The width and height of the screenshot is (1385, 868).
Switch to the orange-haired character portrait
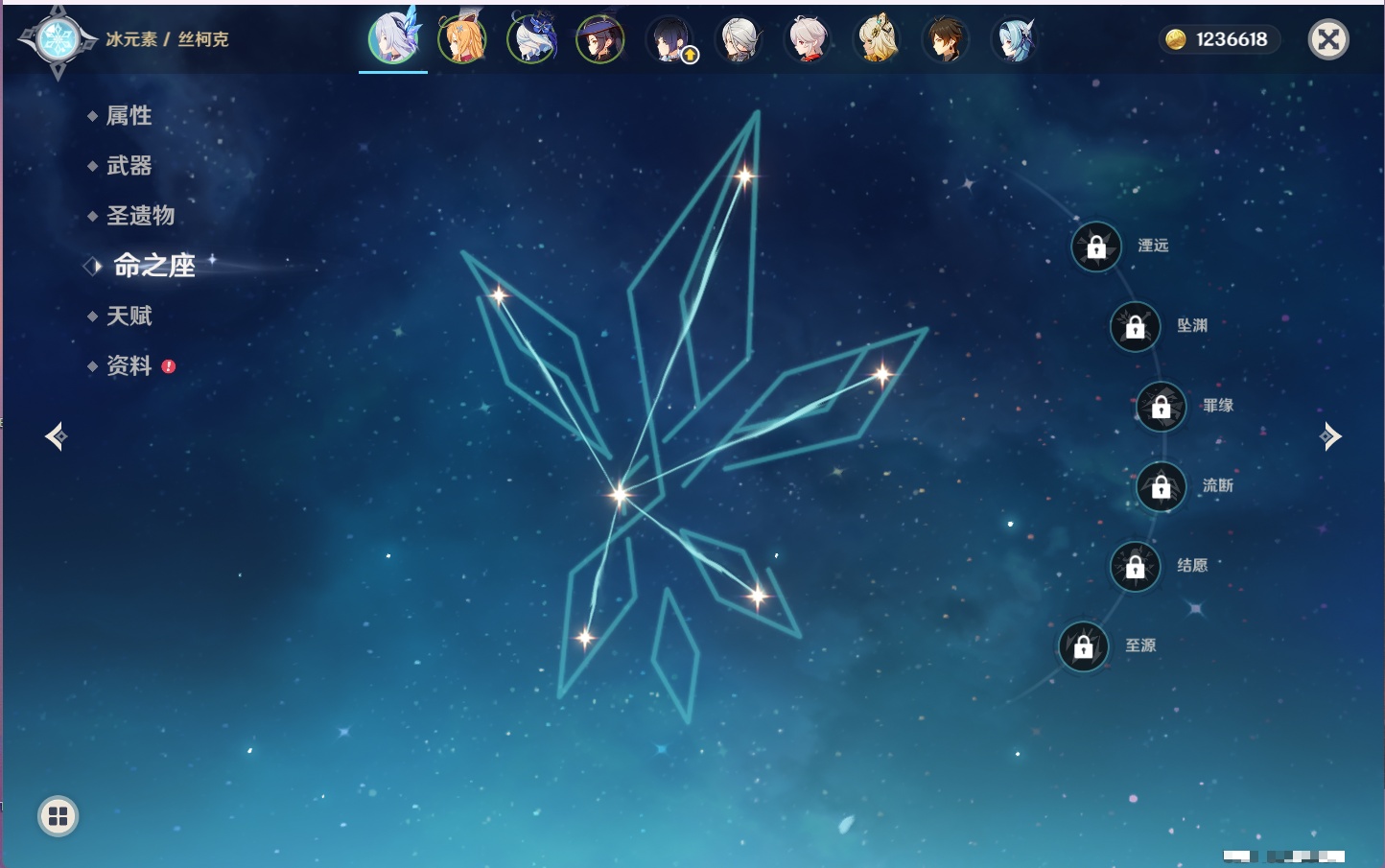[462, 40]
